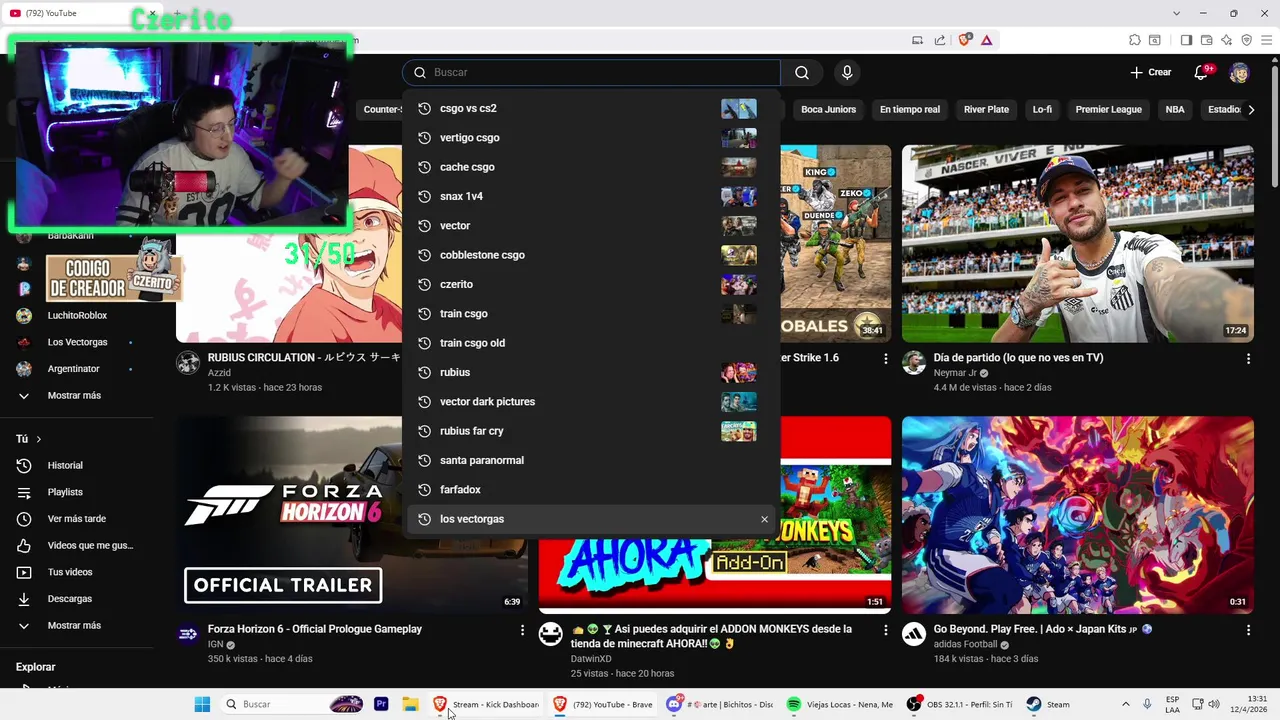Click the search magnifier button
The image size is (1280, 720).
tap(802, 72)
